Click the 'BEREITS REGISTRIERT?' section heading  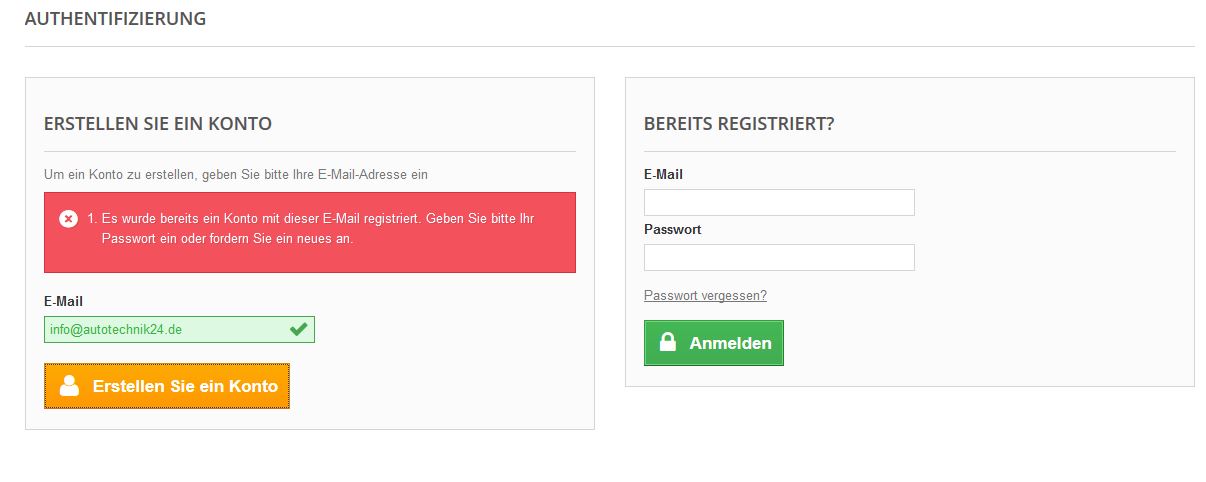[x=739, y=124]
